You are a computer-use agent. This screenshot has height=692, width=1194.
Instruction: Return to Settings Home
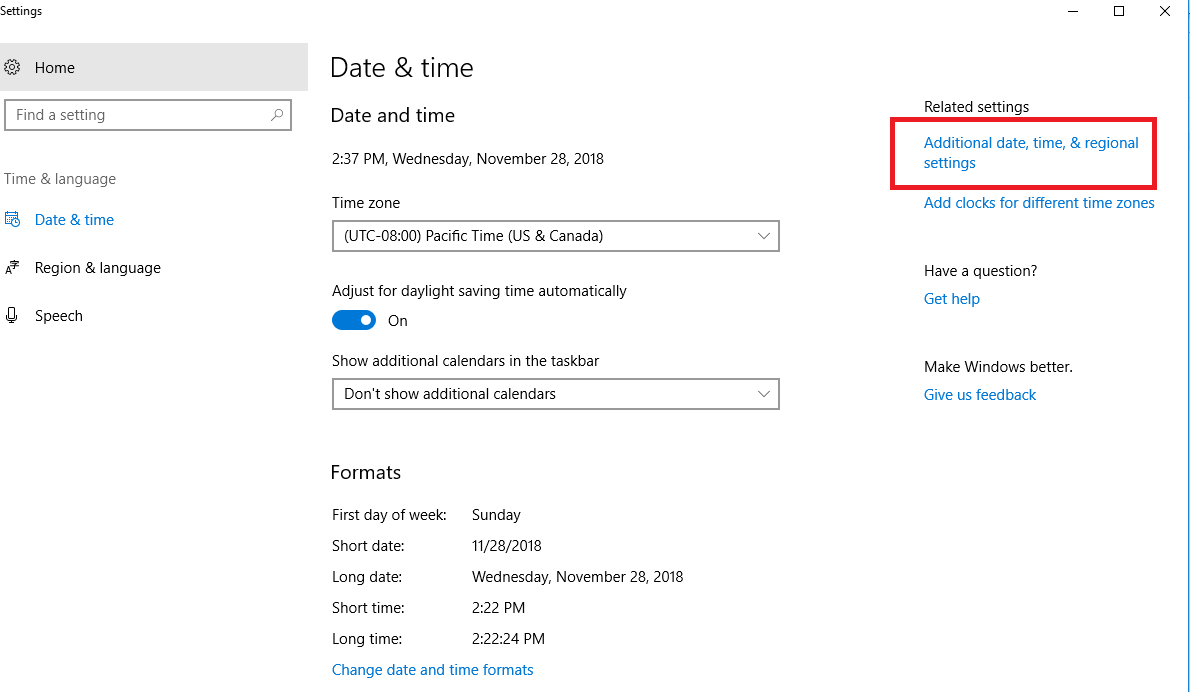[x=54, y=68]
